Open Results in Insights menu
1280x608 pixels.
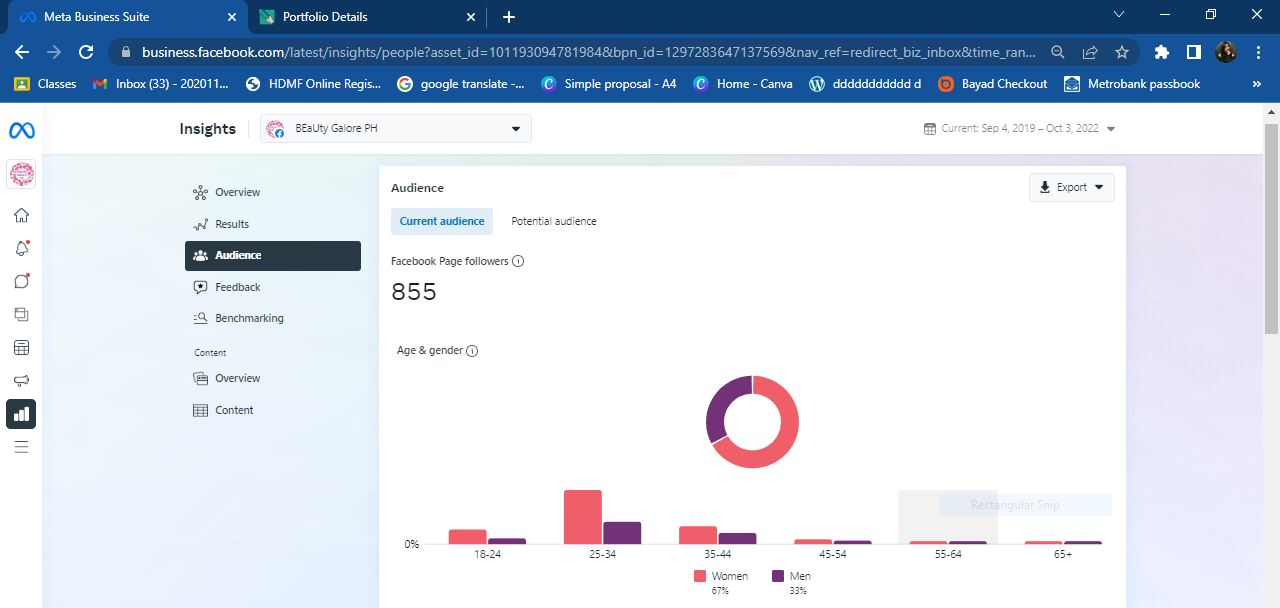pos(273,224)
